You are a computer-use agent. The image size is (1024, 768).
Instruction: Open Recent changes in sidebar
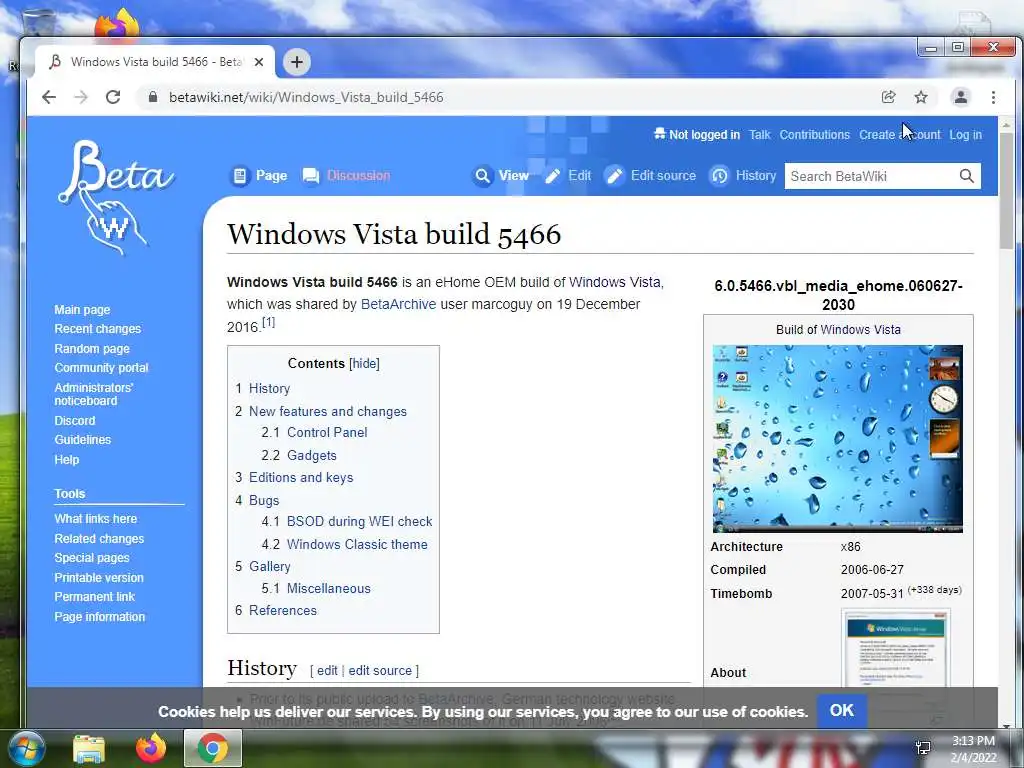pos(97,328)
